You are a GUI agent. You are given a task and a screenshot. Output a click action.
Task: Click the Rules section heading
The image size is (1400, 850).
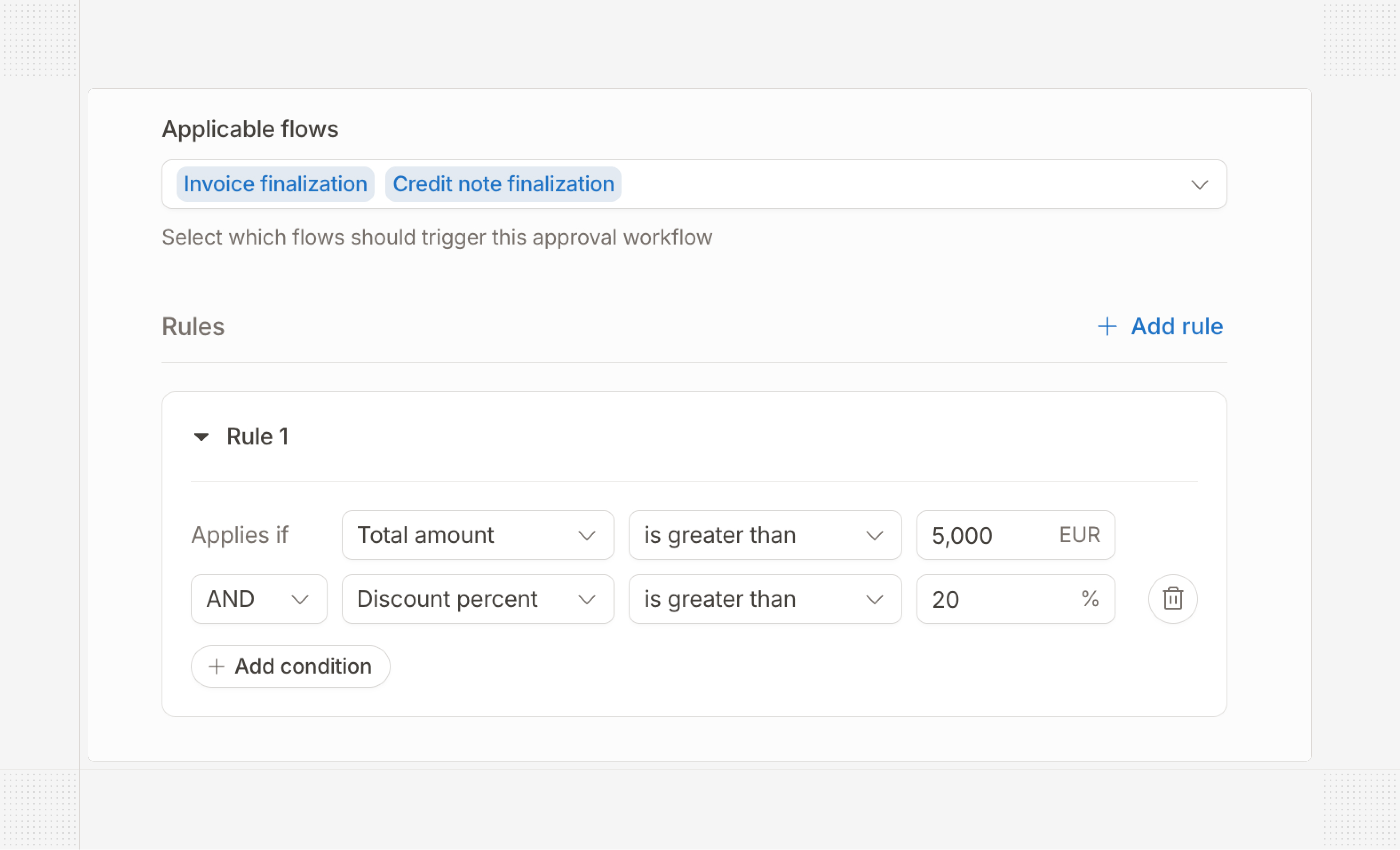pos(194,326)
